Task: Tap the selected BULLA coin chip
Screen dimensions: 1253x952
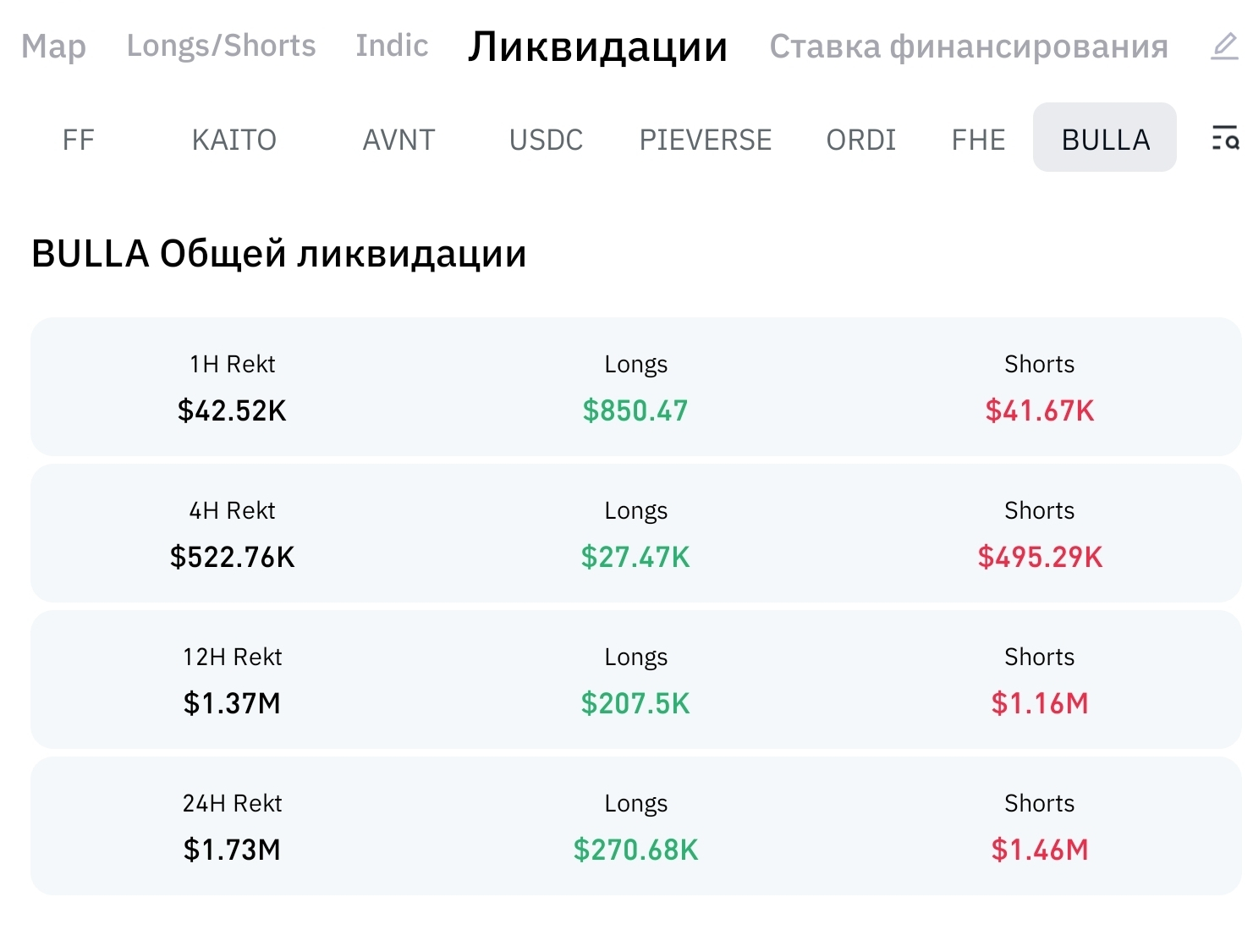Action: (x=1105, y=139)
